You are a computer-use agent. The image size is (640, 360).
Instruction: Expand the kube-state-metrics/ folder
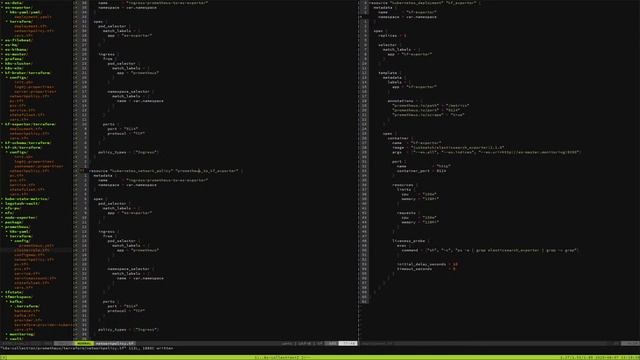26,199
